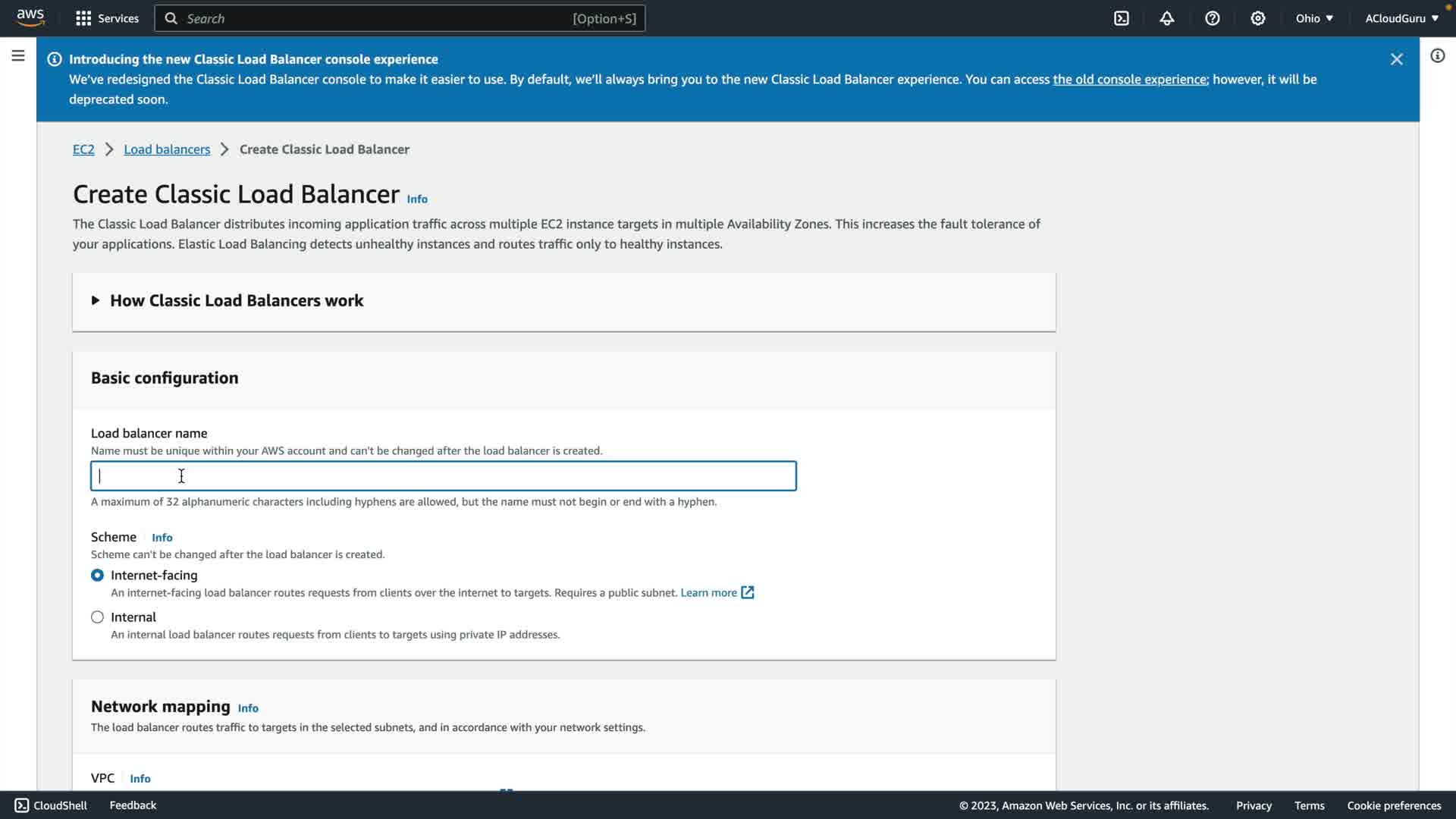
Task: Open the notifications bell
Action: pyautogui.click(x=1167, y=18)
